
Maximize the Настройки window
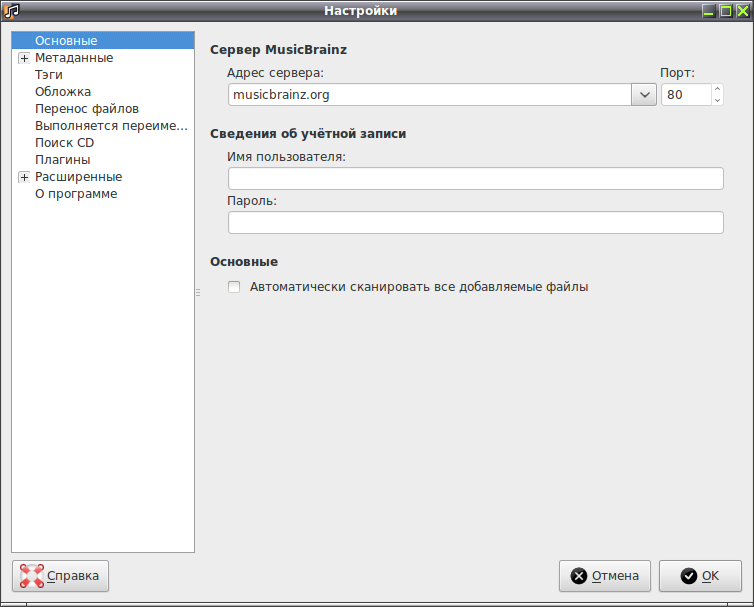(x=726, y=11)
